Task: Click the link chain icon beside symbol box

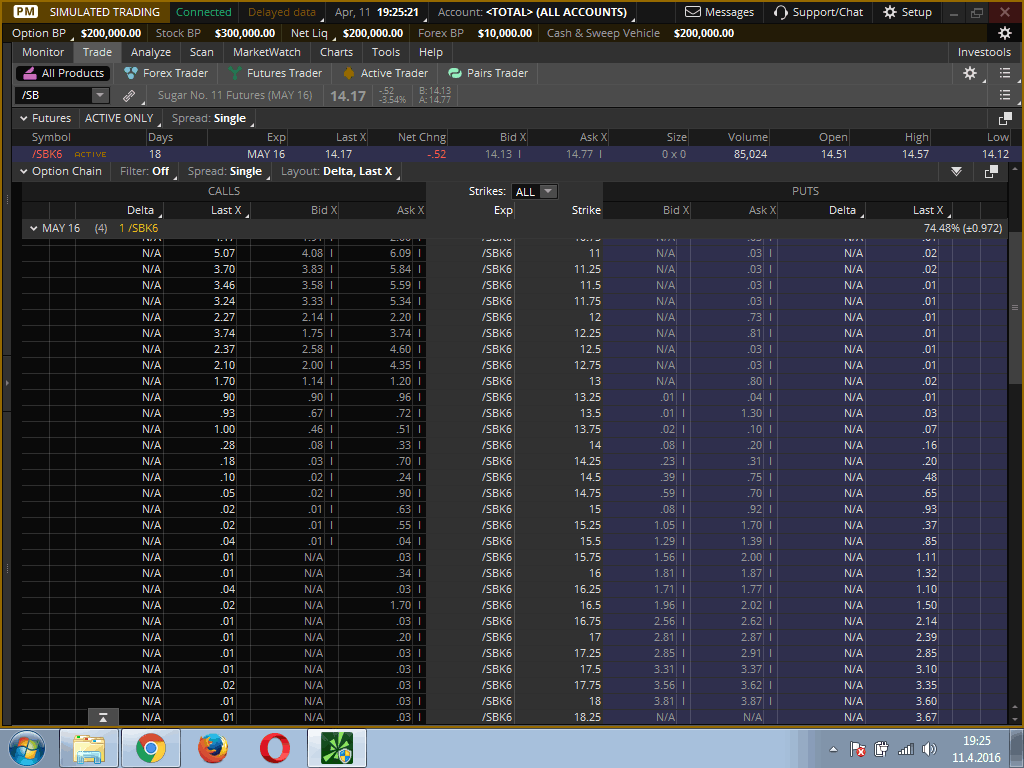Action: point(129,96)
